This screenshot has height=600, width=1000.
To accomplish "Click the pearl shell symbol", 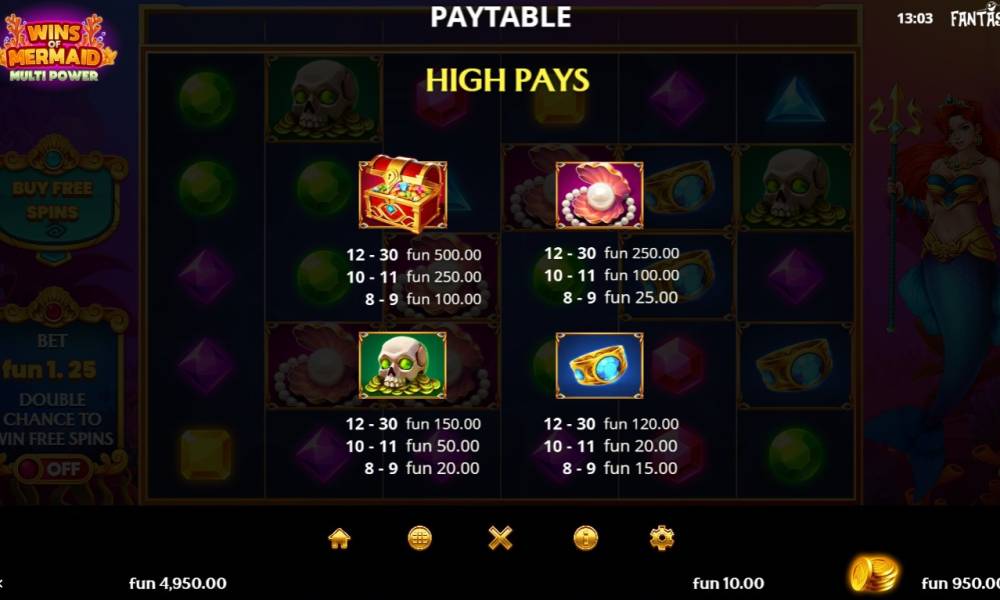I will tap(599, 194).
